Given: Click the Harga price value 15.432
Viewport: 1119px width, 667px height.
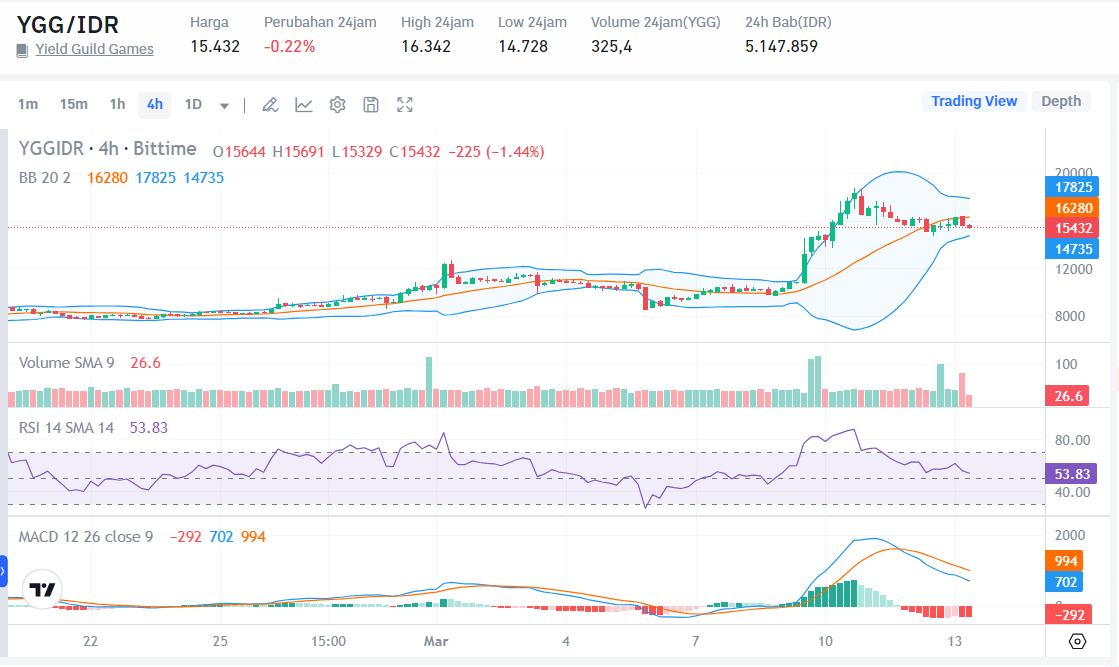Looking at the screenshot, I should pyautogui.click(x=215, y=46).
